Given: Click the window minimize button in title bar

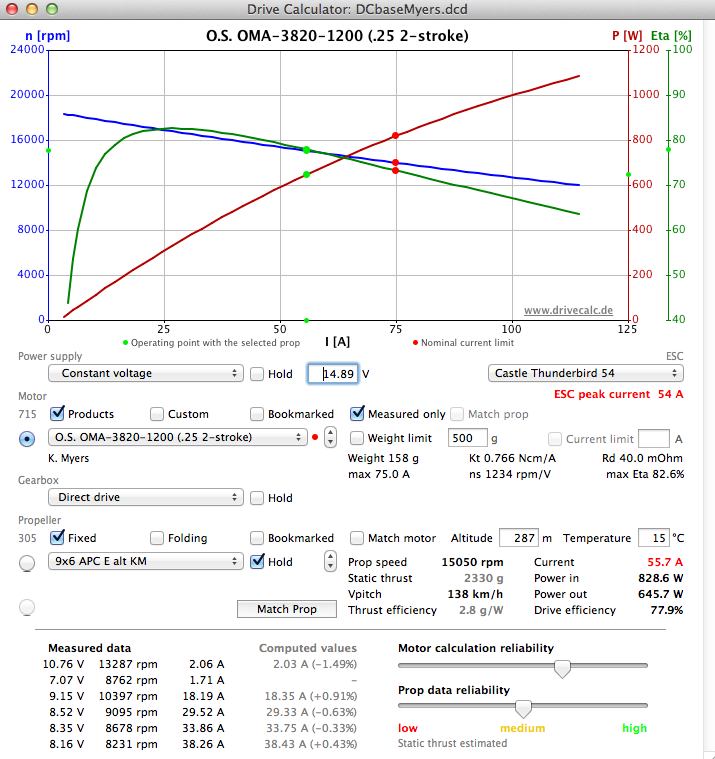Looking at the screenshot, I should [x=31, y=9].
